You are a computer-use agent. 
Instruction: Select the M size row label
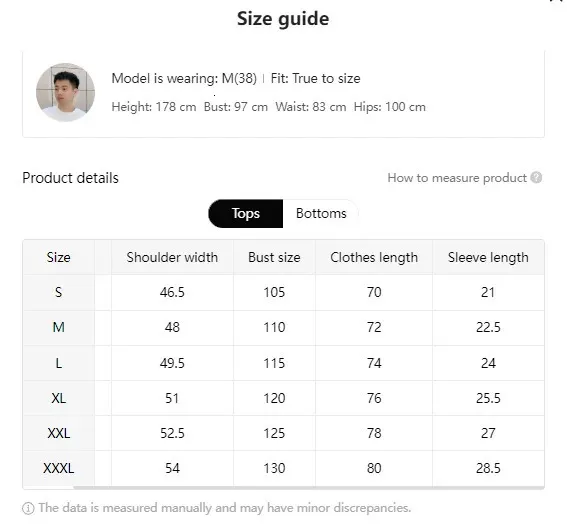click(59, 327)
